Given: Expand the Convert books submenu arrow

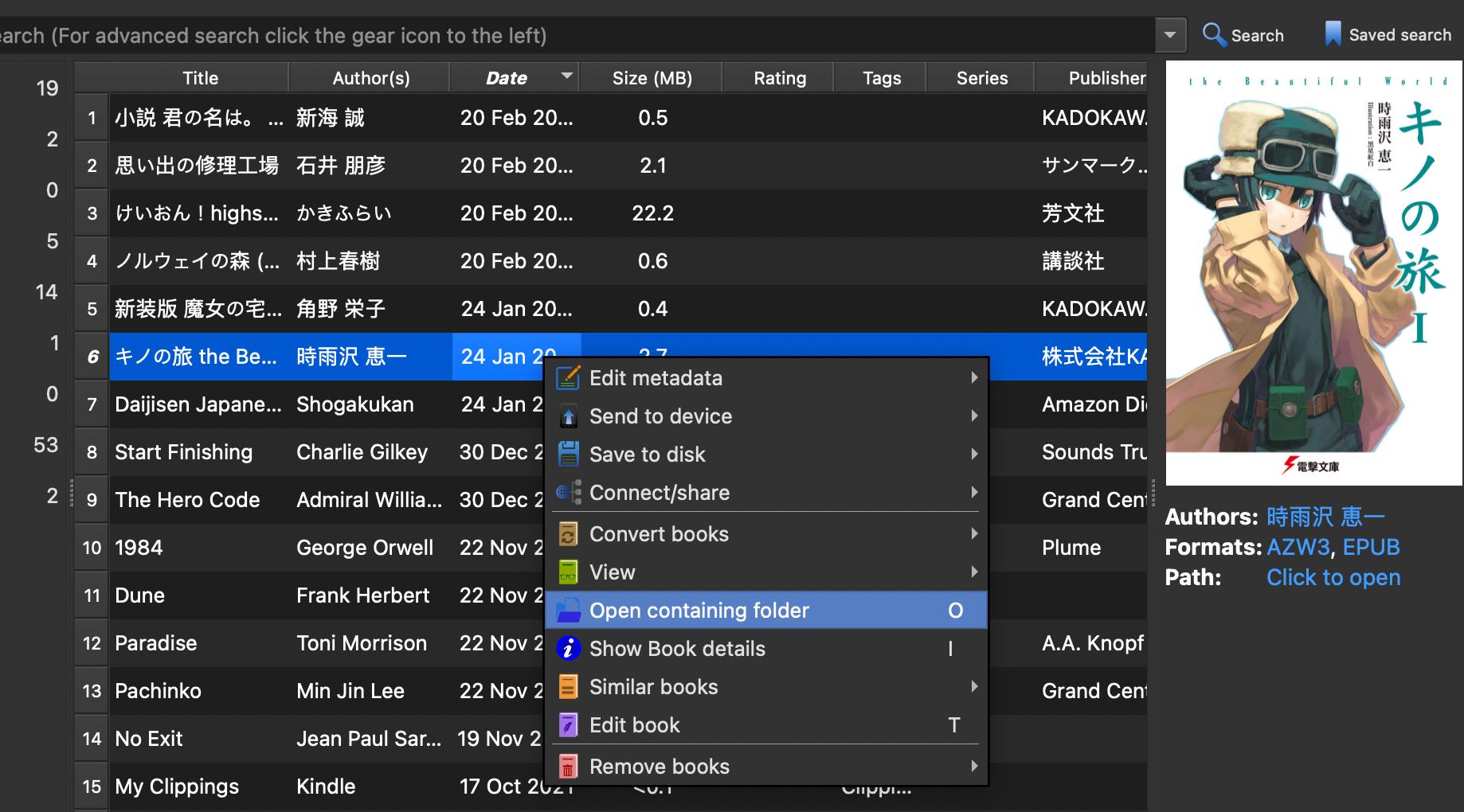Looking at the screenshot, I should (x=974, y=534).
